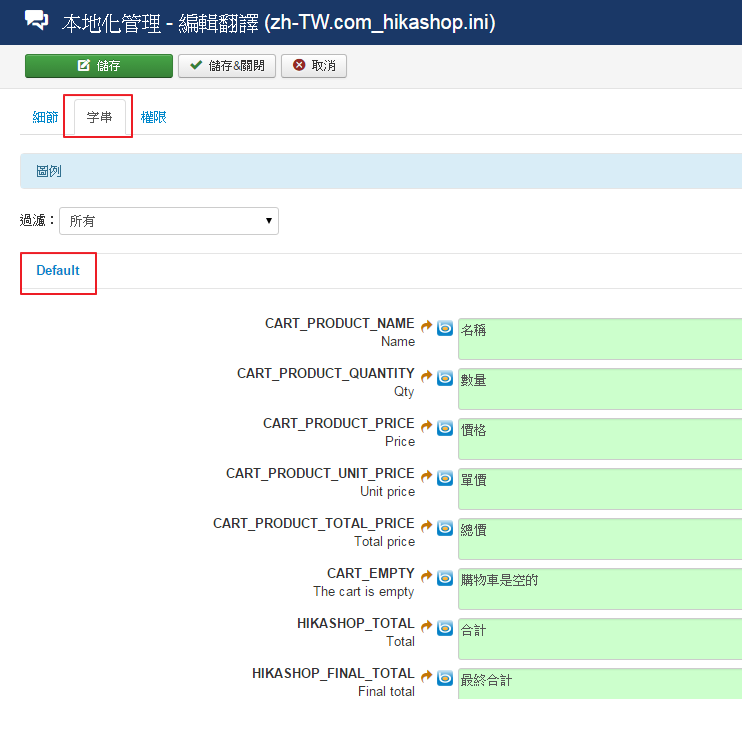742x742 pixels.
Task: Click the CART_EMPTY key label
Action: pyautogui.click(x=371, y=574)
